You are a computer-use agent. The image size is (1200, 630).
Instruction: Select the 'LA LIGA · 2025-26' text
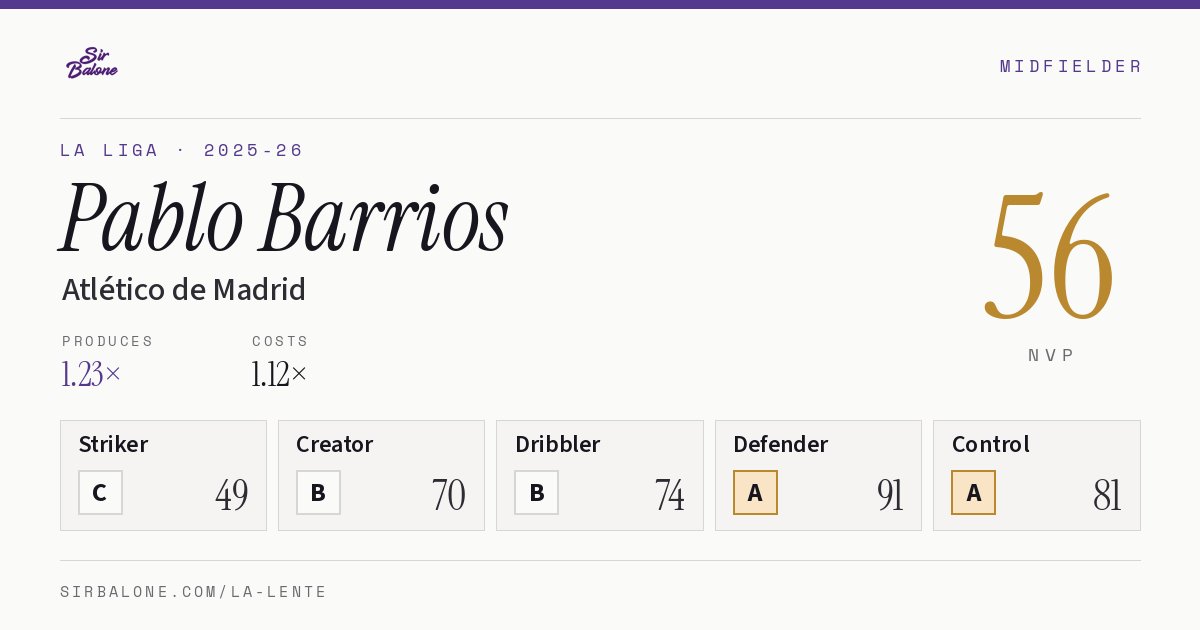coord(181,150)
